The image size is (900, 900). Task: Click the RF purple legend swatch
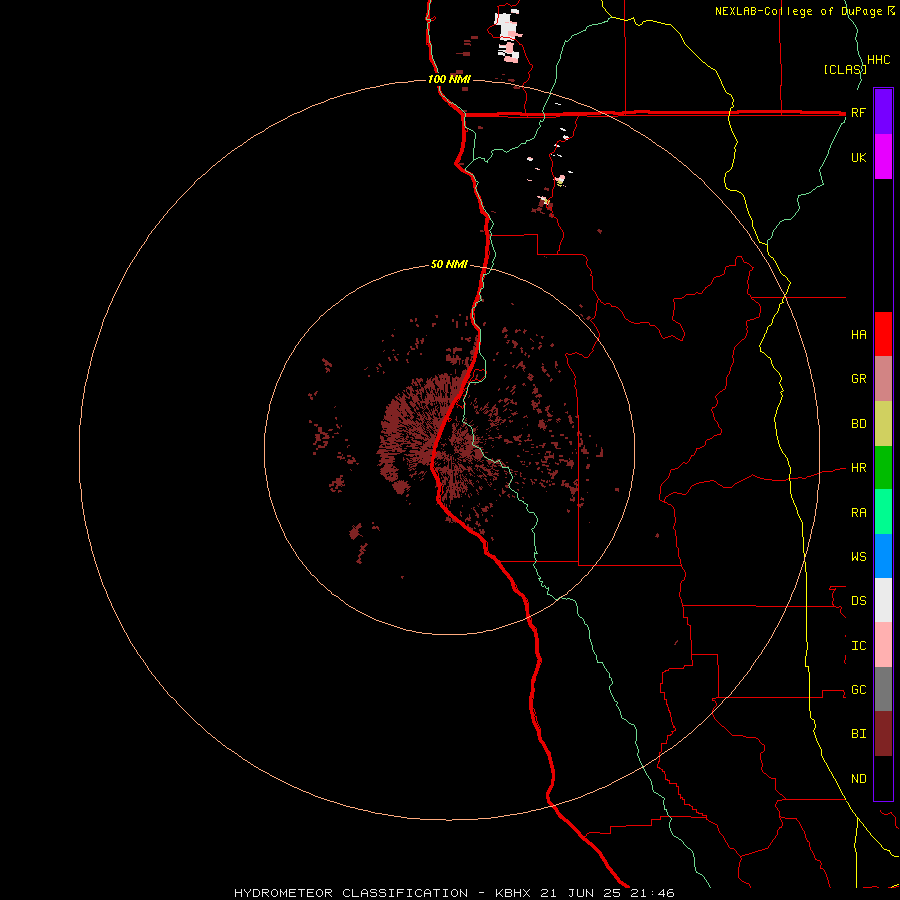click(x=883, y=112)
